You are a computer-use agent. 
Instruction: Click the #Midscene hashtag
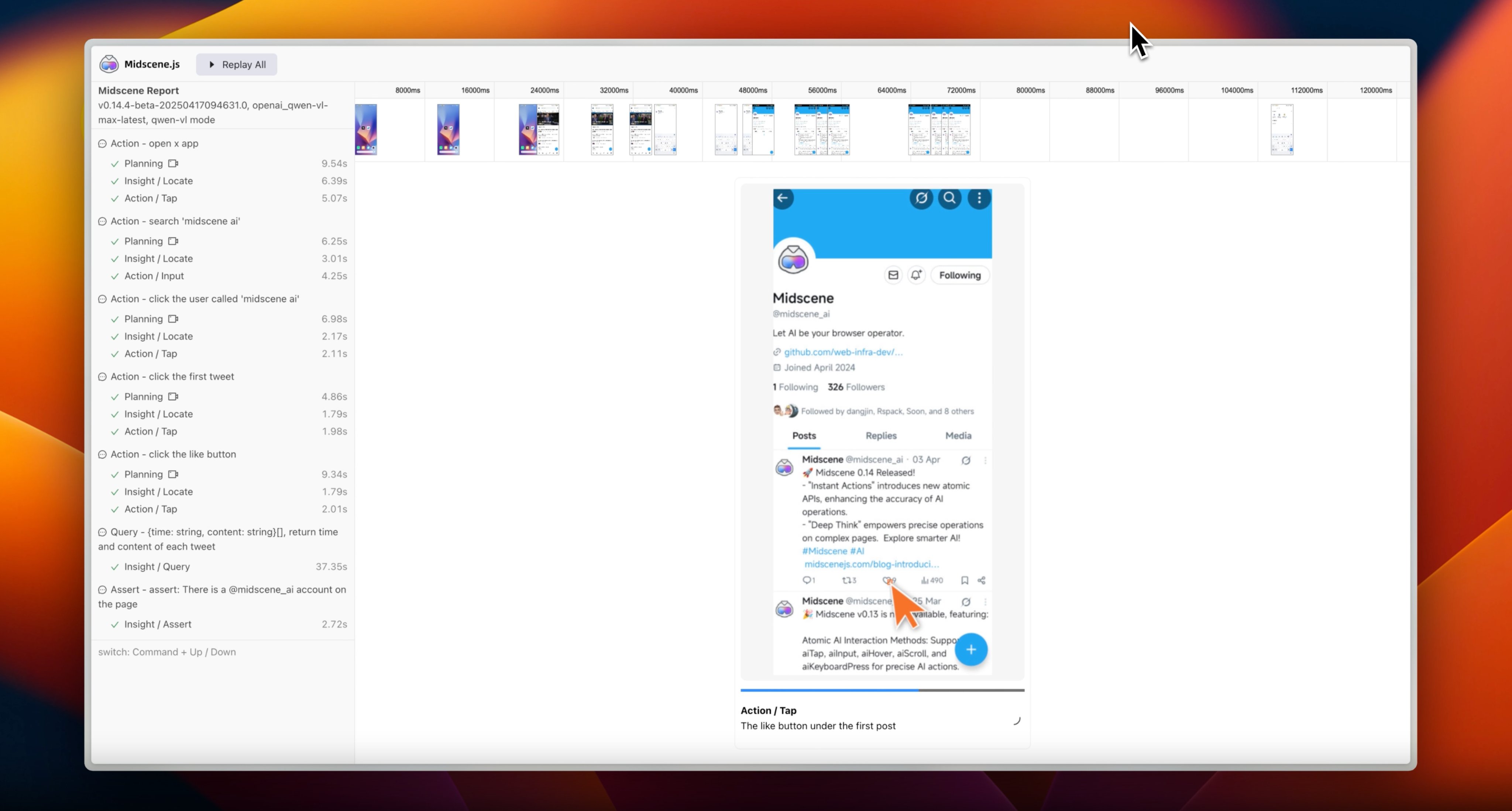click(x=825, y=551)
